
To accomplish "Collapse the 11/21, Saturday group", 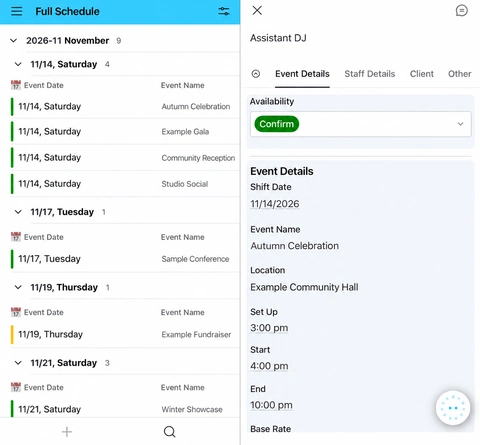I will [x=18, y=363].
